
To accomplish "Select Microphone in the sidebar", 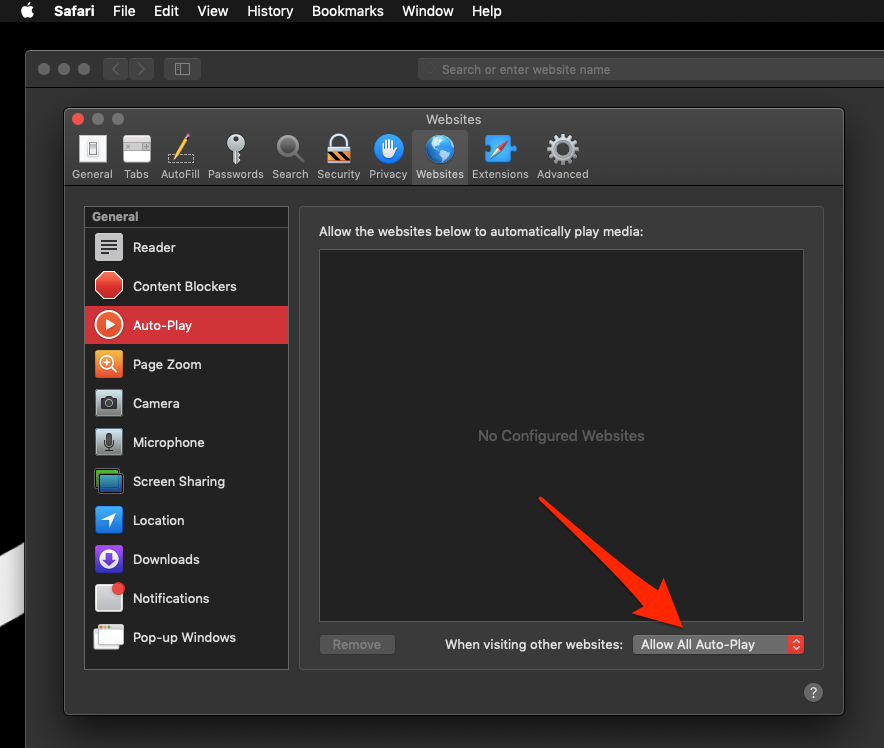I will [187, 442].
